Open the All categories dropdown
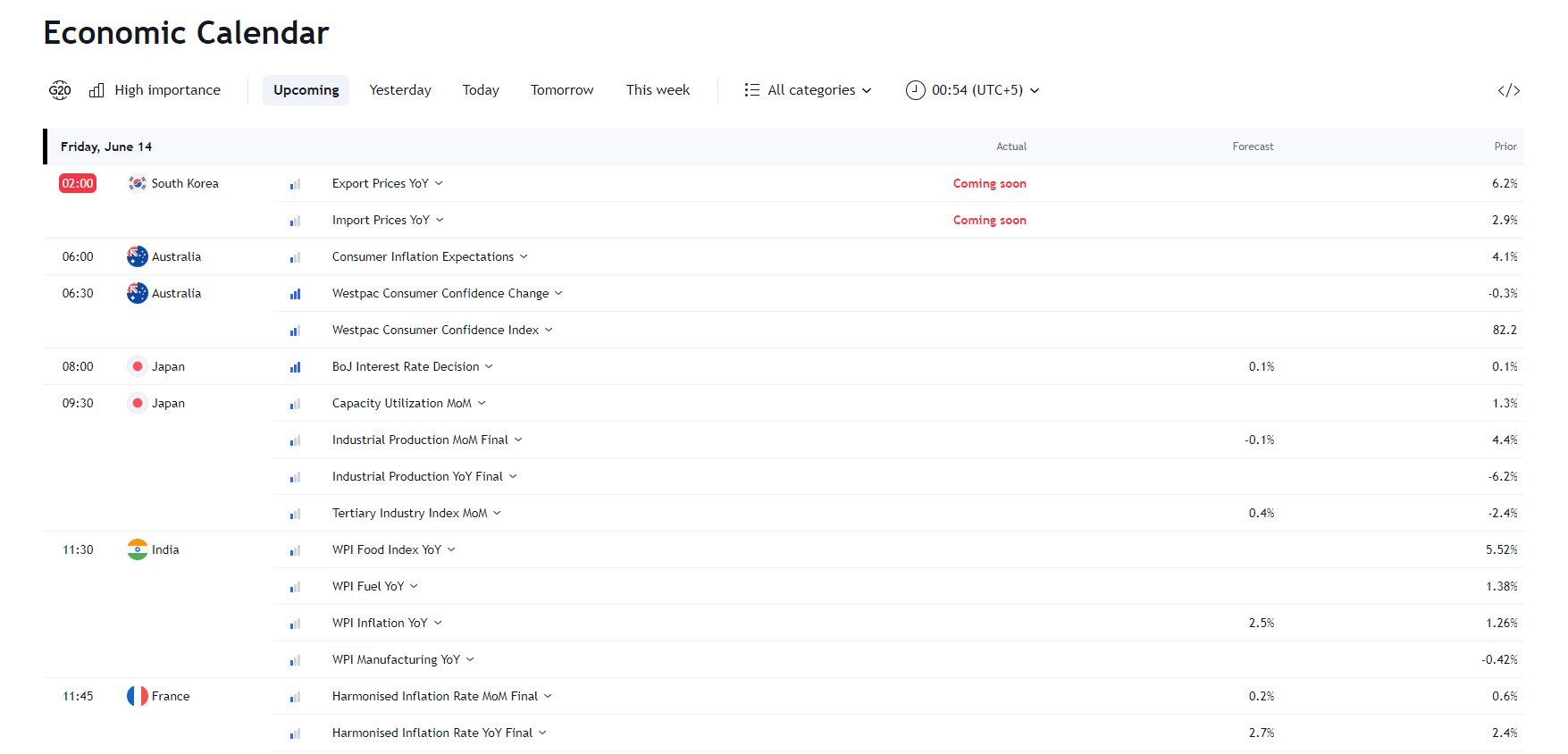Screen dimensions: 1568x754 pyautogui.click(x=808, y=90)
